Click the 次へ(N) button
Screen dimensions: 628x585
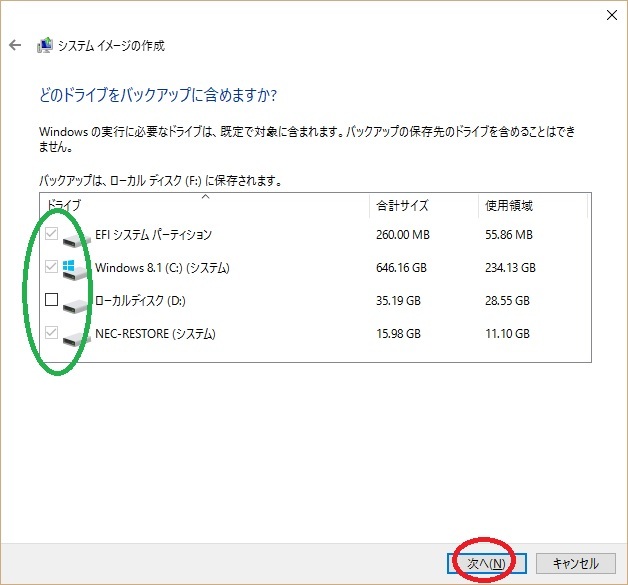(486, 563)
